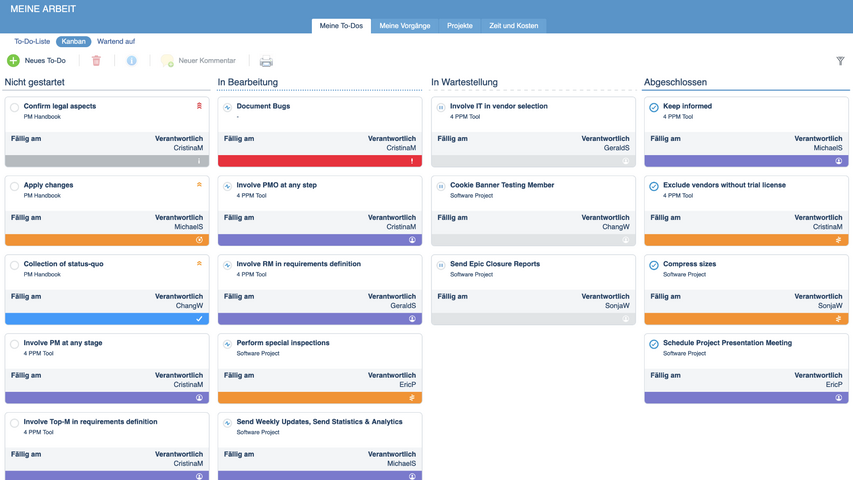This screenshot has width=853, height=480.
Task: Click the in-progress icon on Document Bugs
Action: [x=227, y=107]
